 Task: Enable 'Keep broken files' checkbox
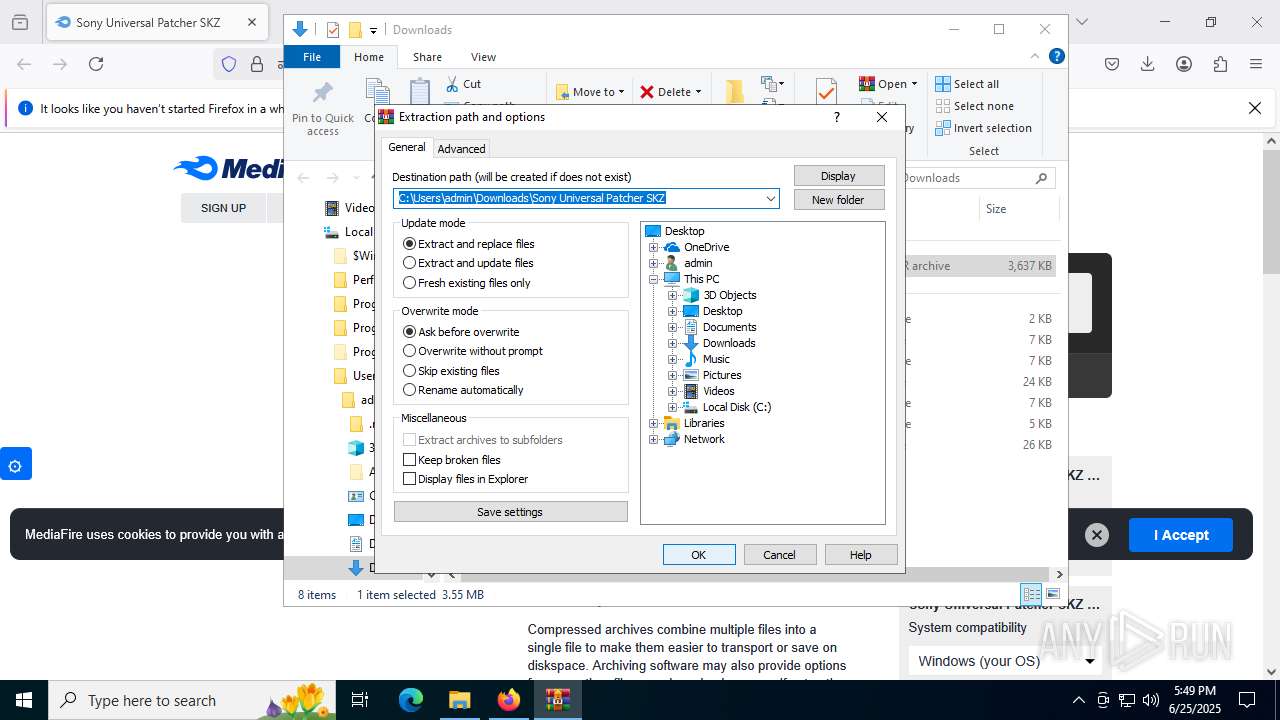(x=409, y=460)
